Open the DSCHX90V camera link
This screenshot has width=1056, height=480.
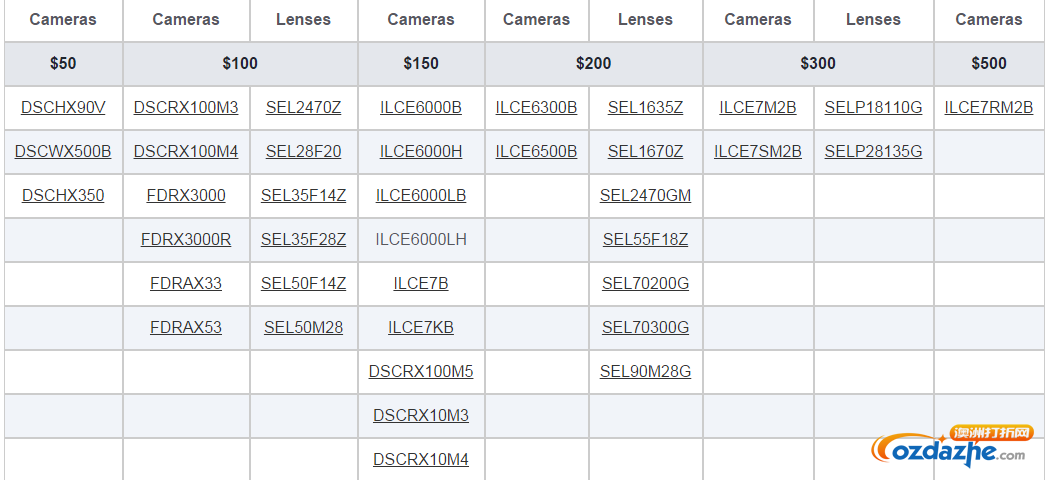pyautogui.click(x=63, y=108)
